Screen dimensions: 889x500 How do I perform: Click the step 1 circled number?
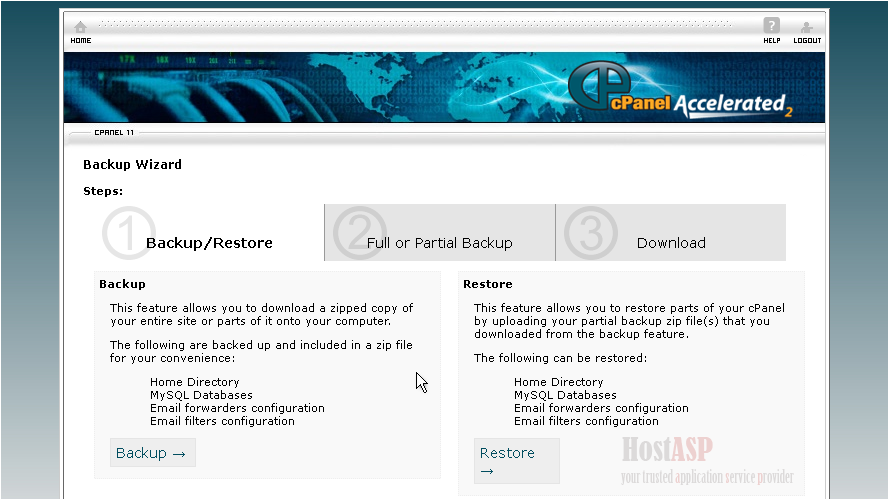tap(123, 233)
